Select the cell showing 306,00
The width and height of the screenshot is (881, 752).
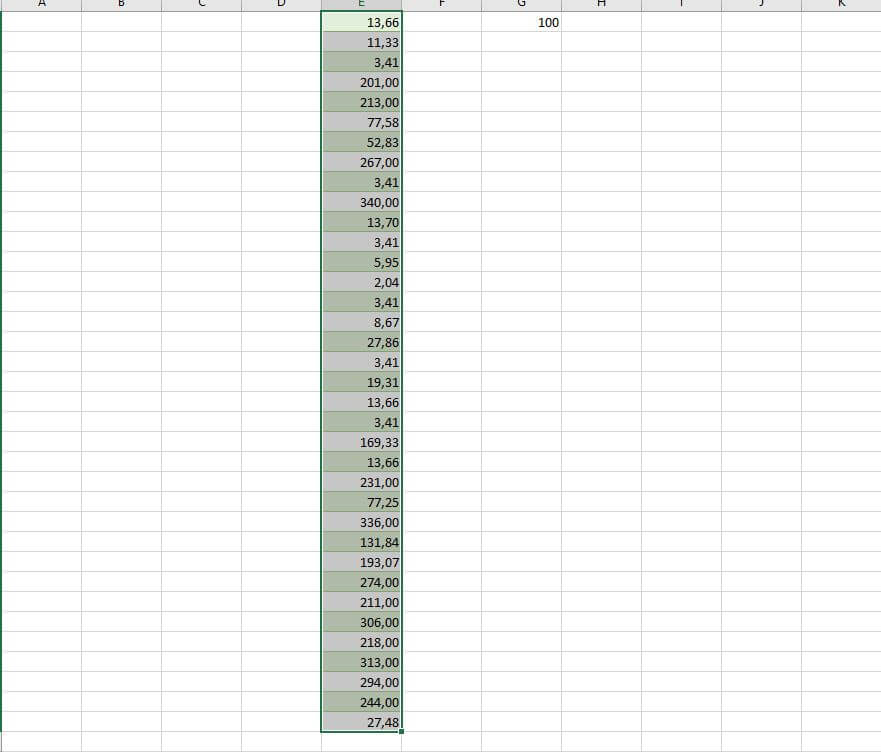[361, 622]
